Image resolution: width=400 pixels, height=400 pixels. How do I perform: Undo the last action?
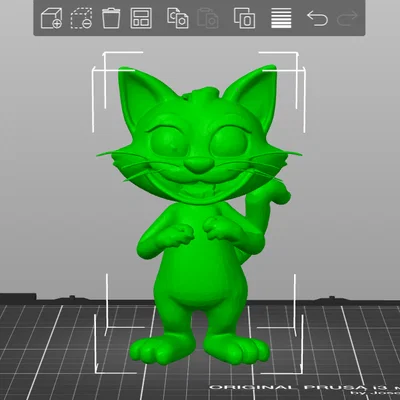pyautogui.click(x=317, y=18)
